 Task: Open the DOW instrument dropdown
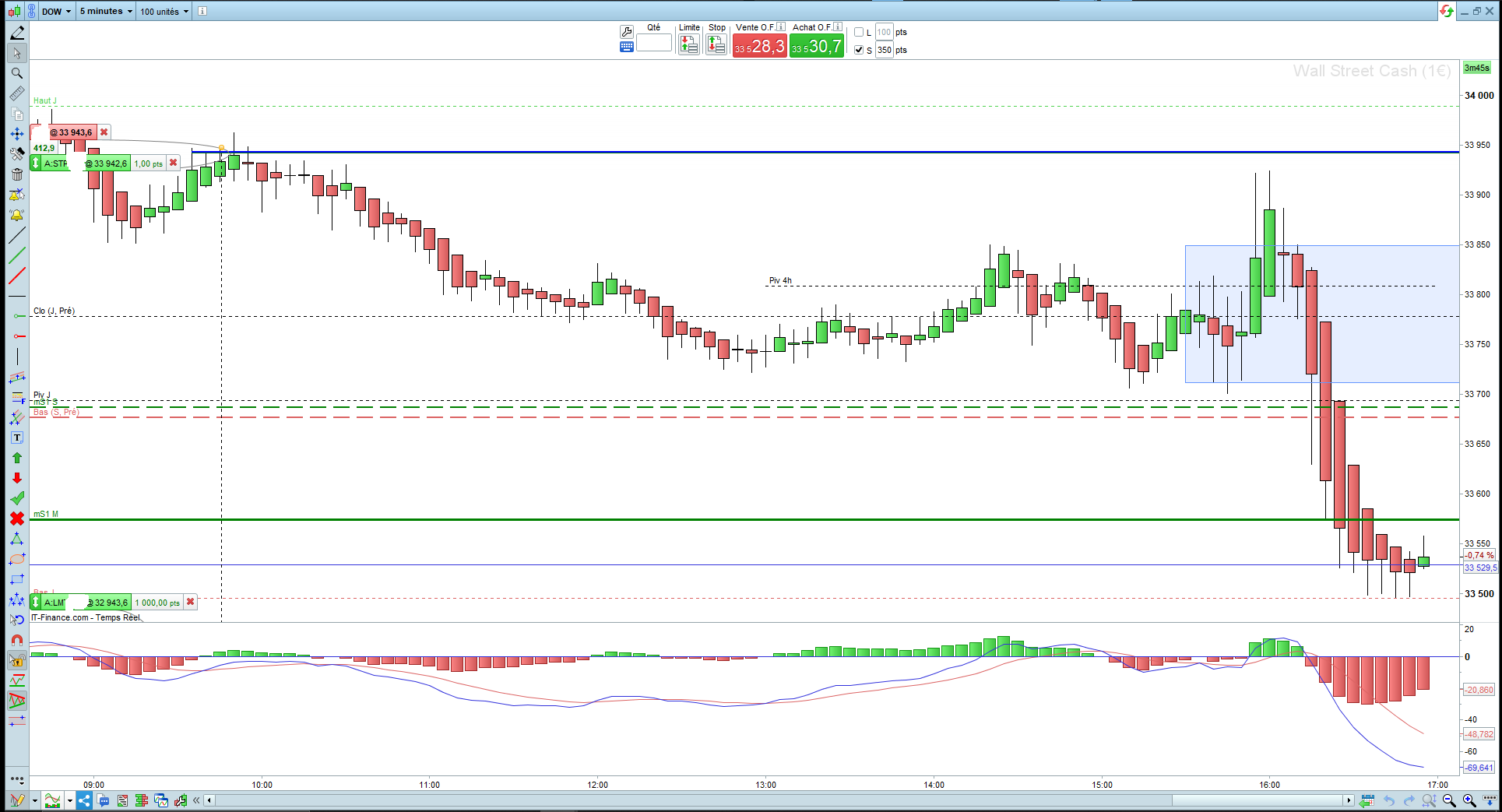(x=56, y=11)
